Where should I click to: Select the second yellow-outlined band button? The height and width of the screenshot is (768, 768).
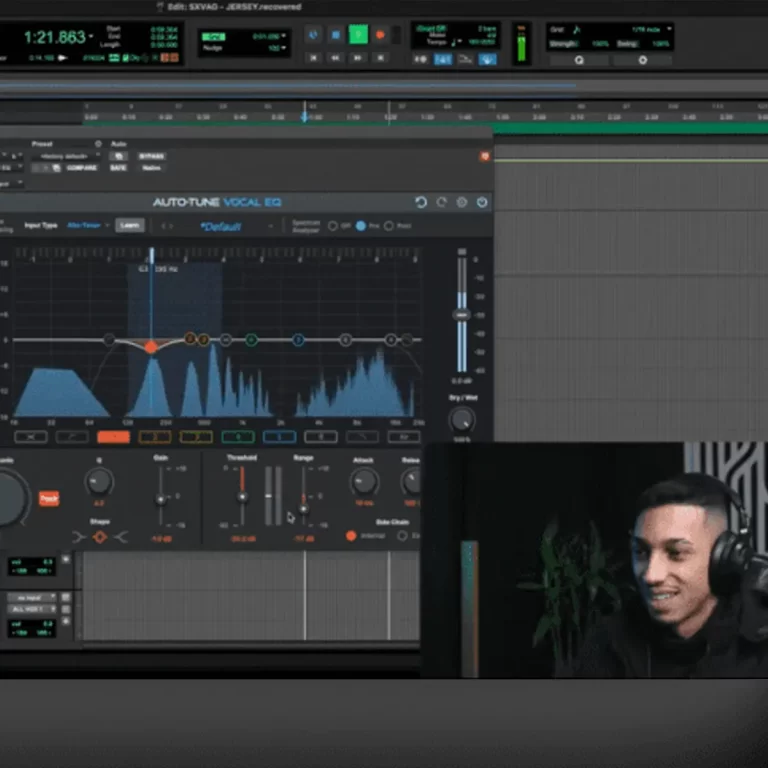click(x=196, y=436)
